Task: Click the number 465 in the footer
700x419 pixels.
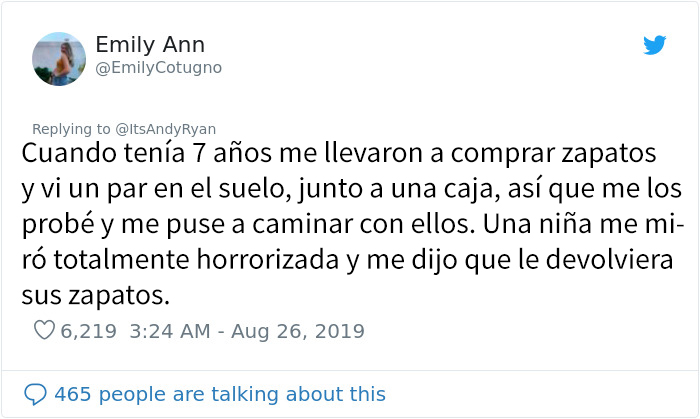Action: [73, 394]
